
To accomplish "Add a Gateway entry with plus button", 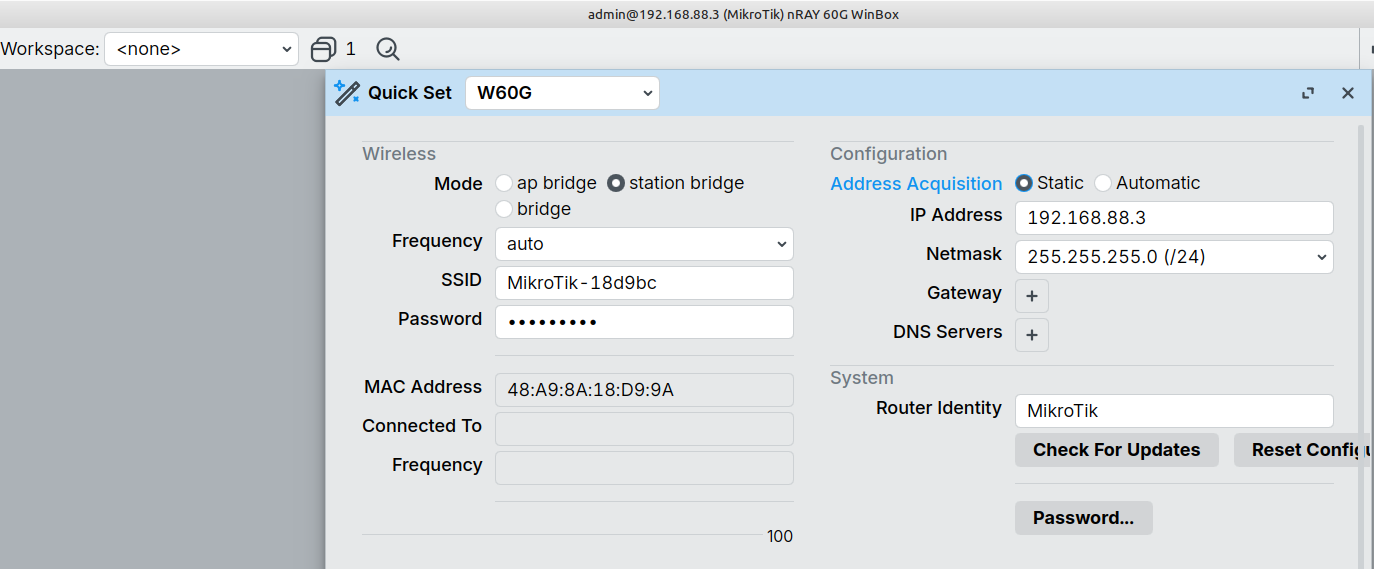I will pyautogui.click(x=1032, y=296).
